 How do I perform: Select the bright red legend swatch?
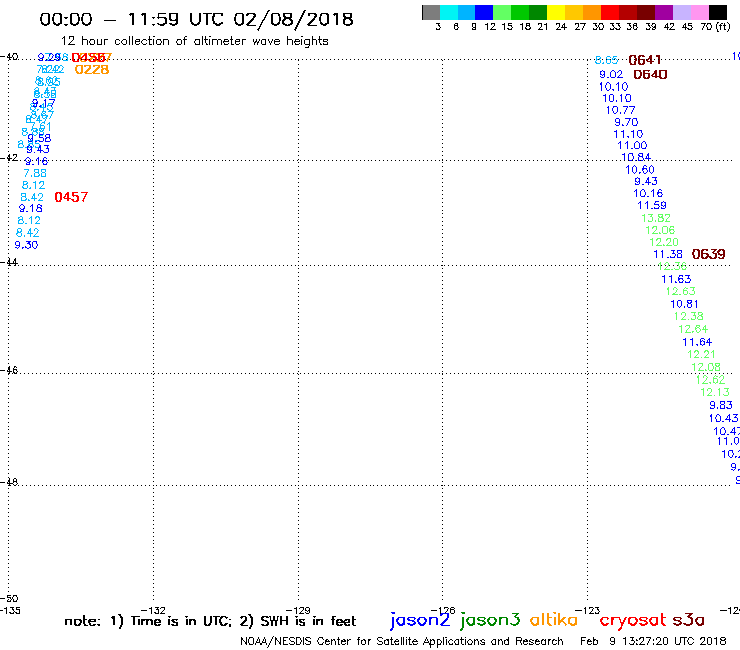610,12
